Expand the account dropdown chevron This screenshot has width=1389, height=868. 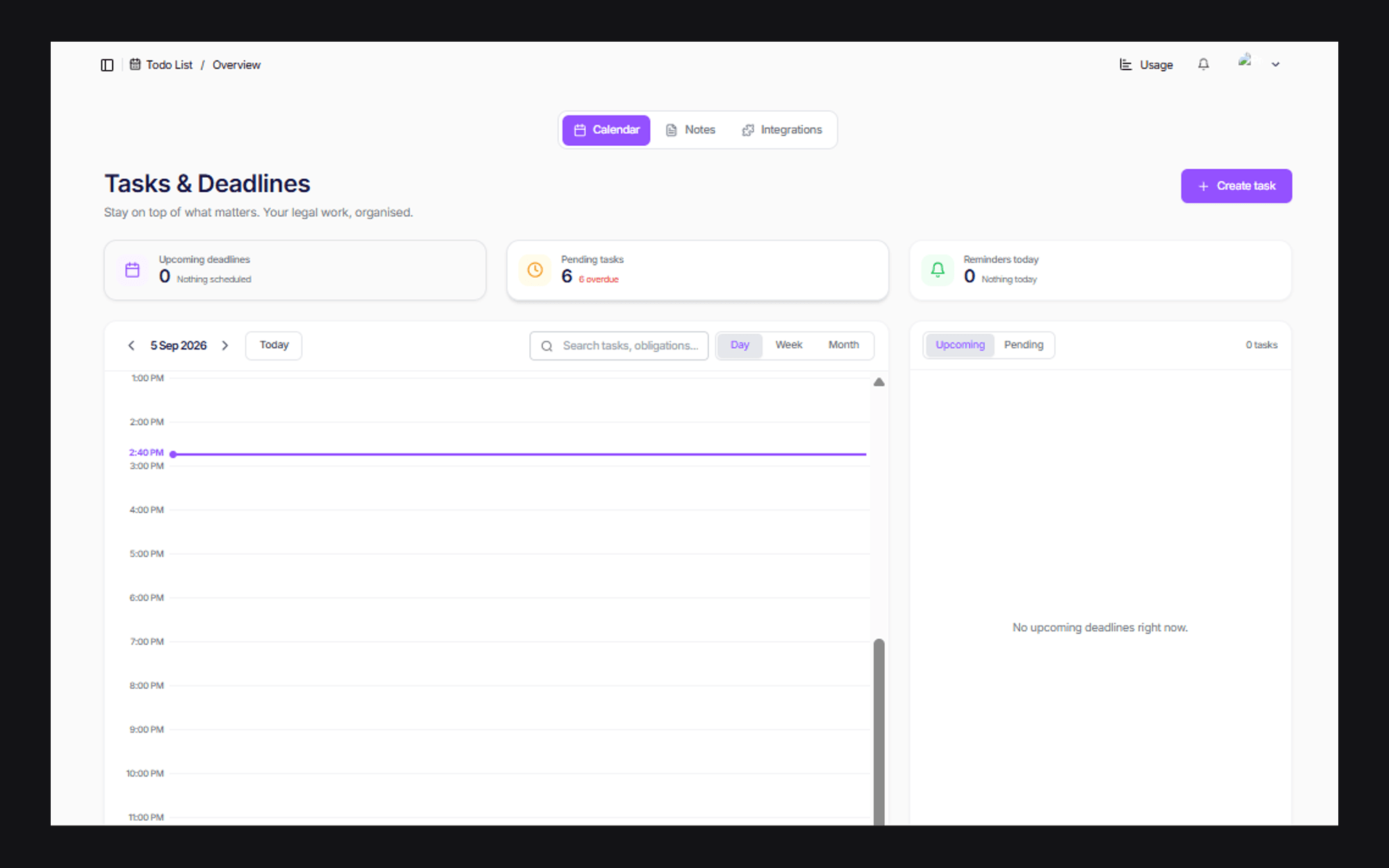point(1276,65)
